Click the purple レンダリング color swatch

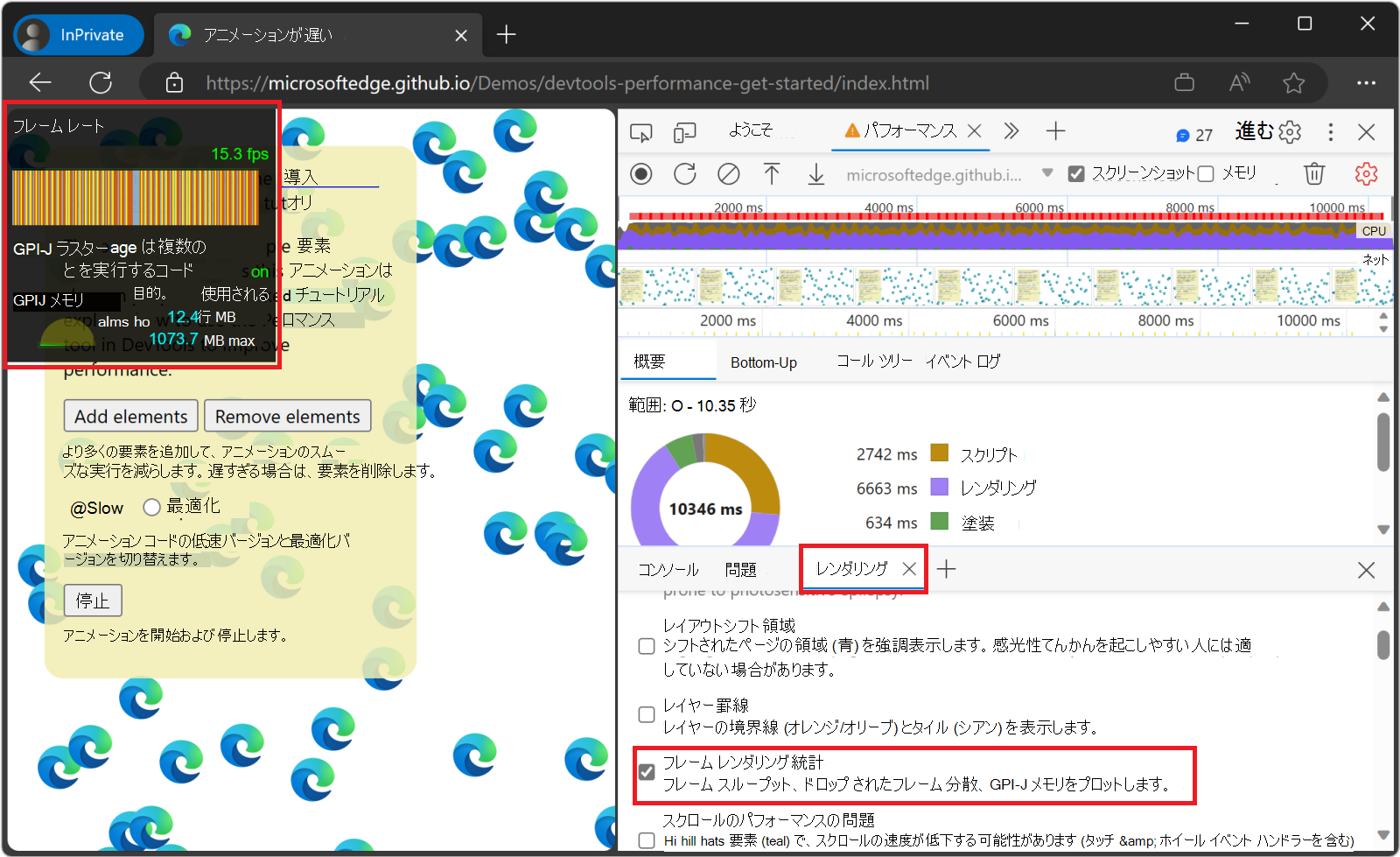tap(940, 487)
